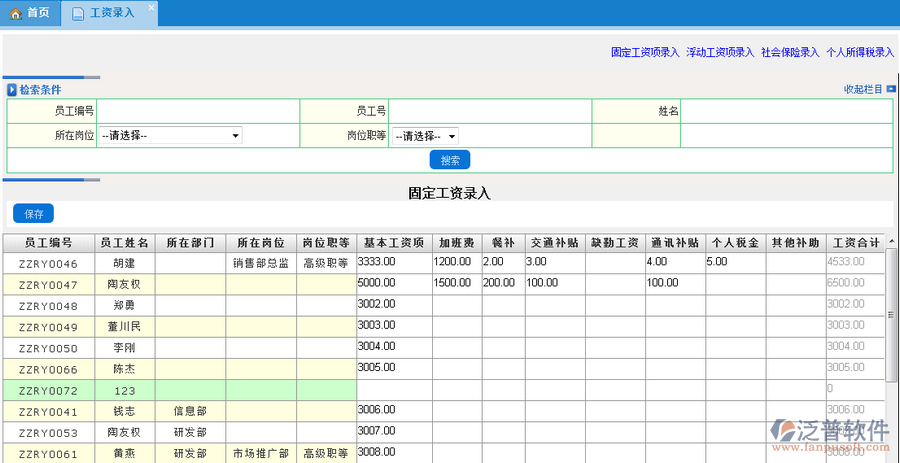Screen dimensions: 900x463
Task: Edit 基本工资项 cell for 胡建
Action: [393, 262]
